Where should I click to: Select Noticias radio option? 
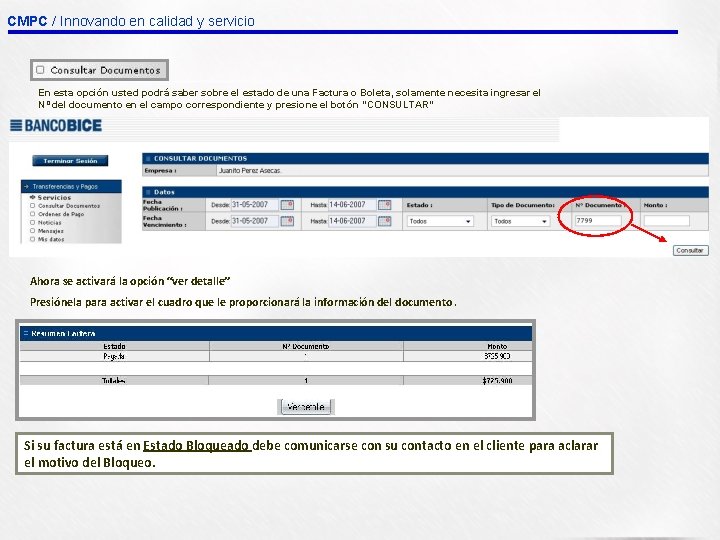[x=33, y=222]
